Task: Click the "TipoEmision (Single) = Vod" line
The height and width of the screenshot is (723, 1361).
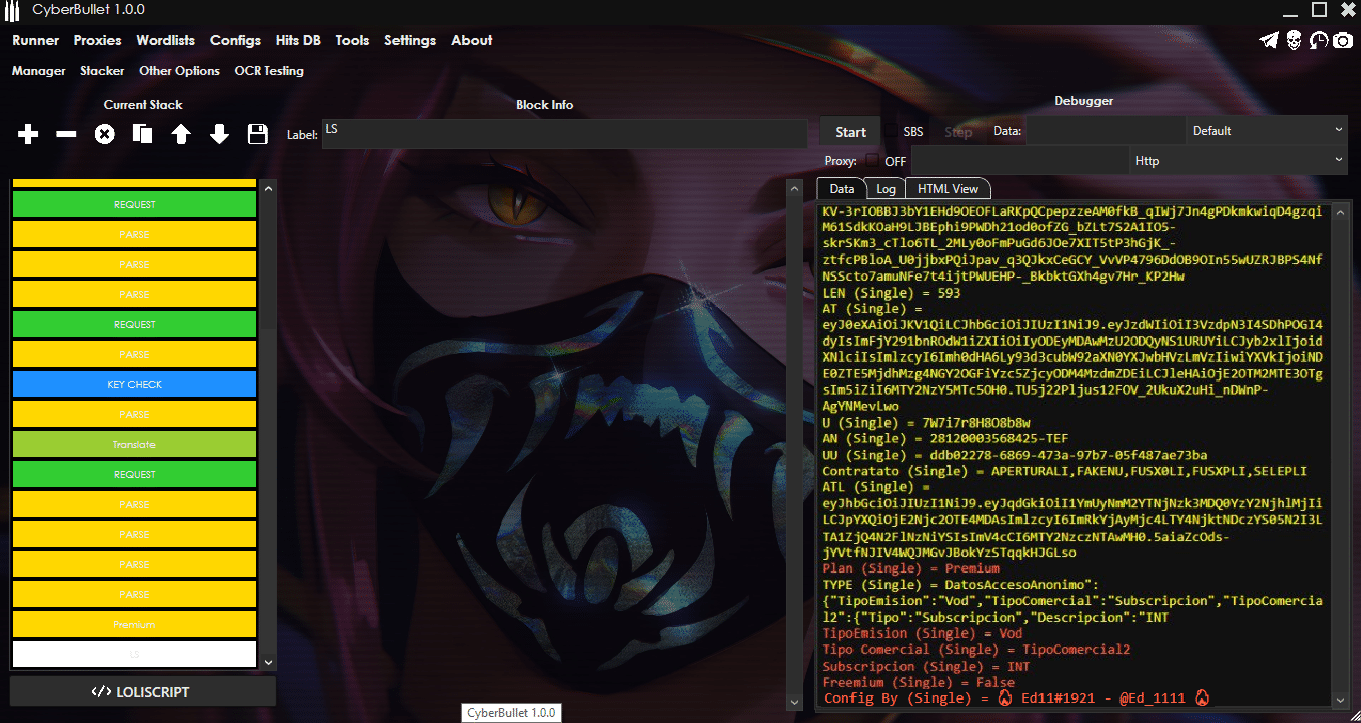Action: [x=922, y=633]
